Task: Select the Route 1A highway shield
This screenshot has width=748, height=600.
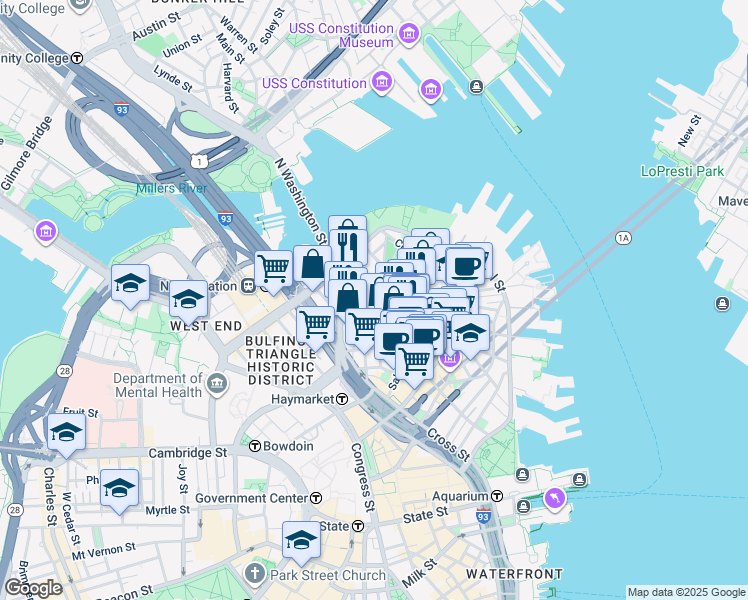Action: (x=623, y=238)
